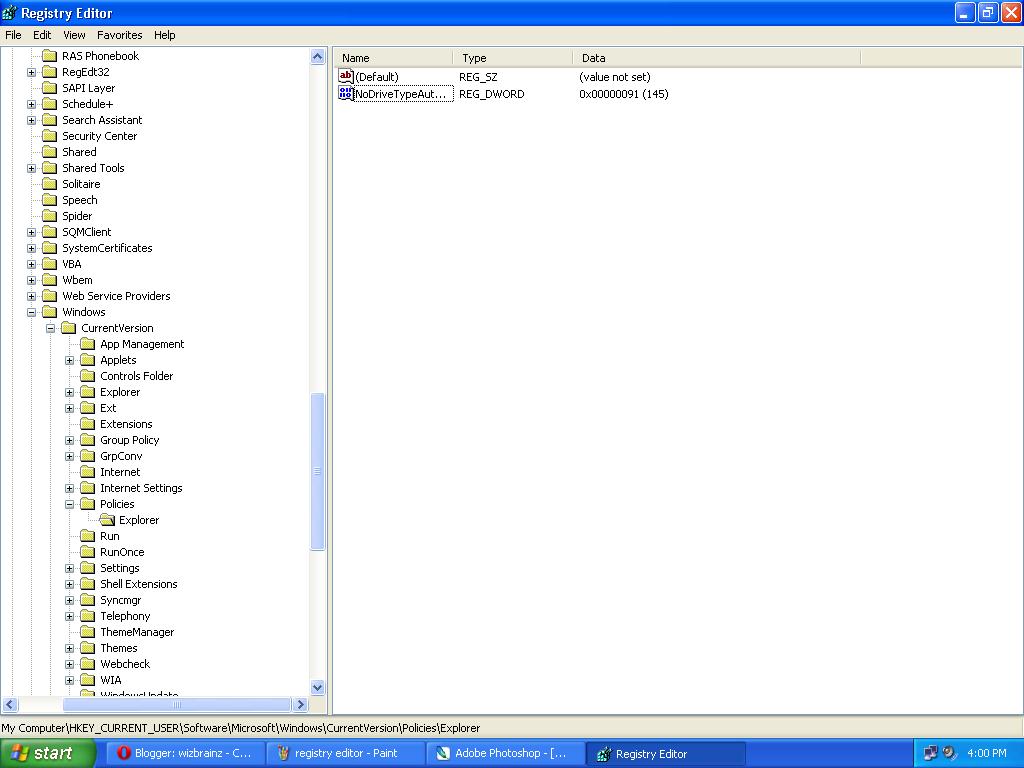Screen dimensions: 1024x768
Task: Click the RAS Phonebook folder icon
Action: [50, 56]
